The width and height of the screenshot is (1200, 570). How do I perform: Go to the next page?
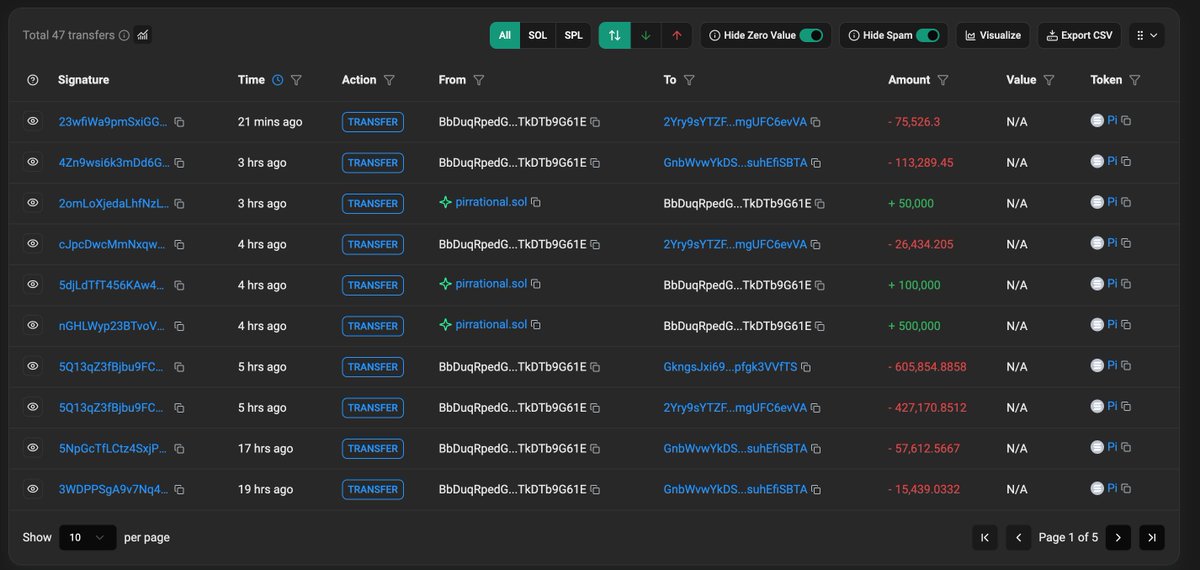1118,537
